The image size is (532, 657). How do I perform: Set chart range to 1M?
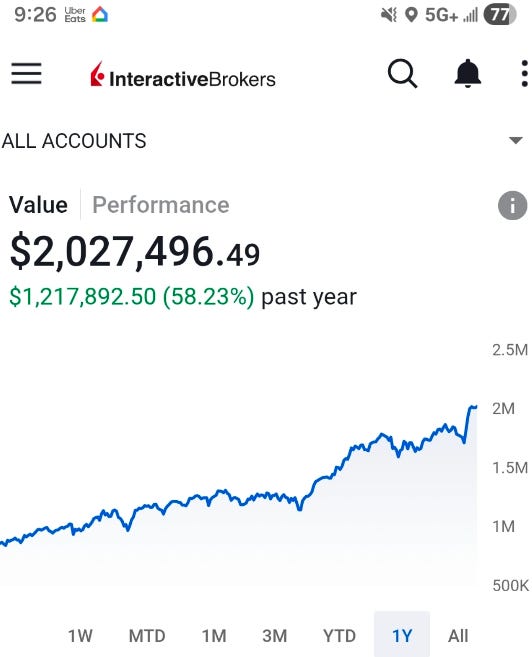[x=214, y=636]
